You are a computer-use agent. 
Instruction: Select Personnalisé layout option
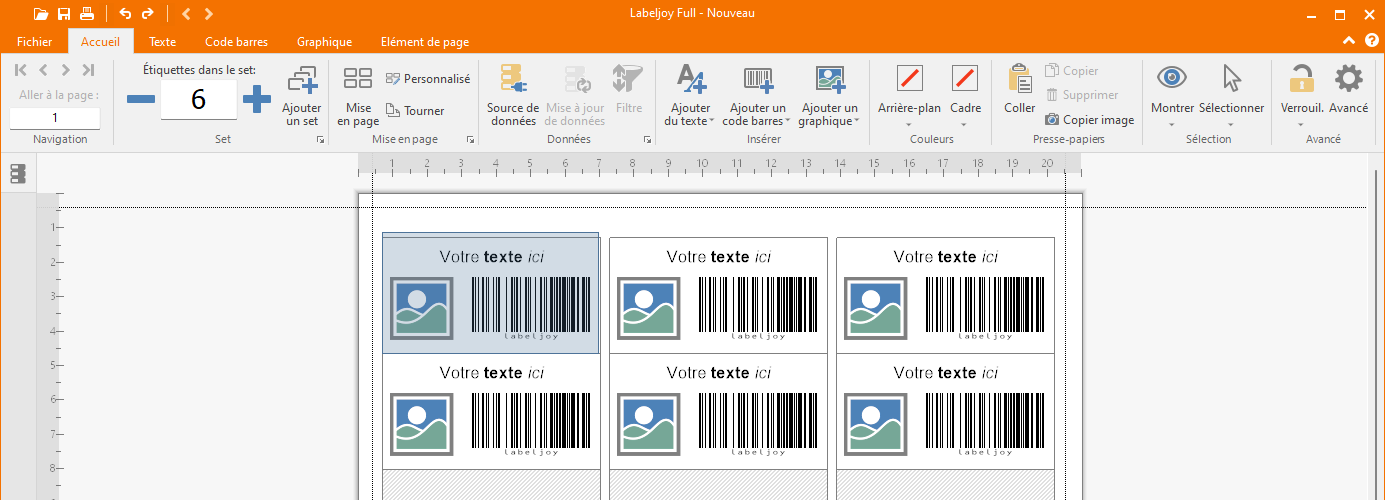point(428,79)
